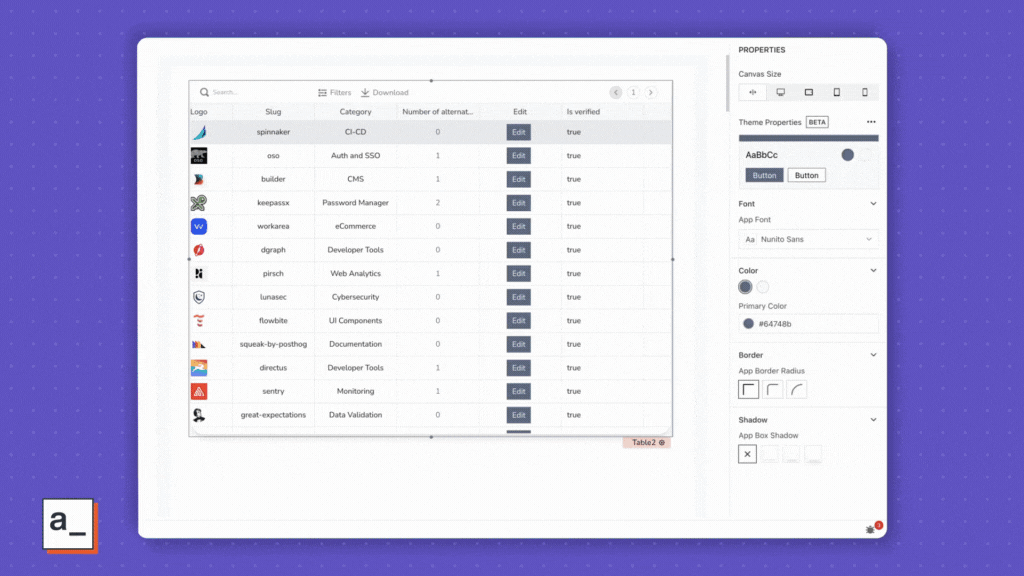Screen dimensions: 1024x576
Task: Select the fluid width canvas size icon
Action: pos(752,92)
